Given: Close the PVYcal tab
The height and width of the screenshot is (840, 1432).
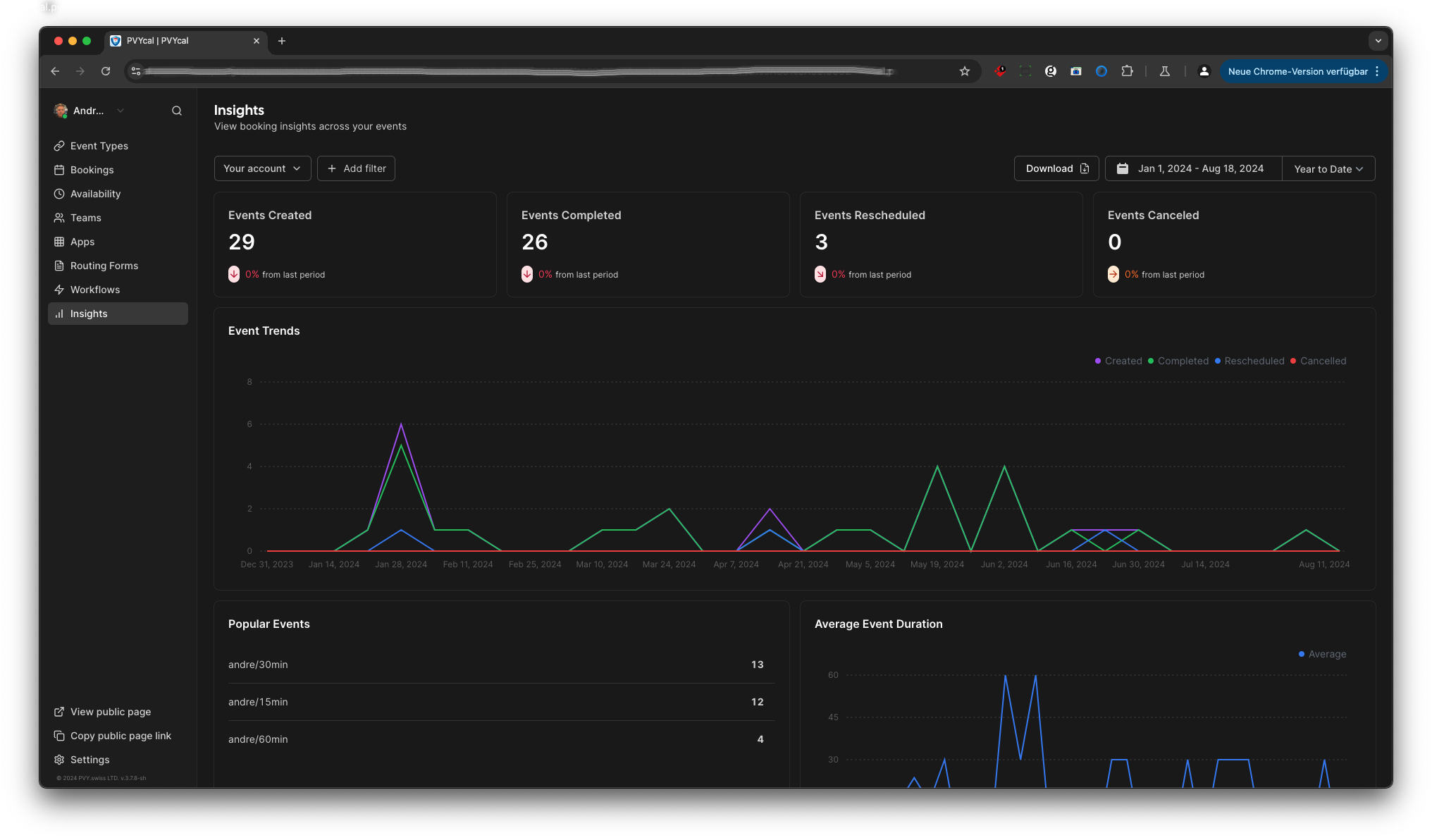Looking at the screenshot, I should pos(257,41).
